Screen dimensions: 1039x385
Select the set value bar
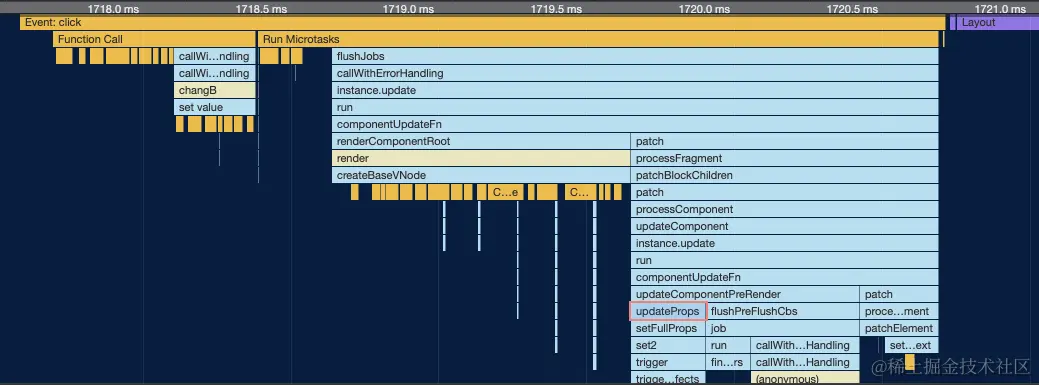click(215, 108)
